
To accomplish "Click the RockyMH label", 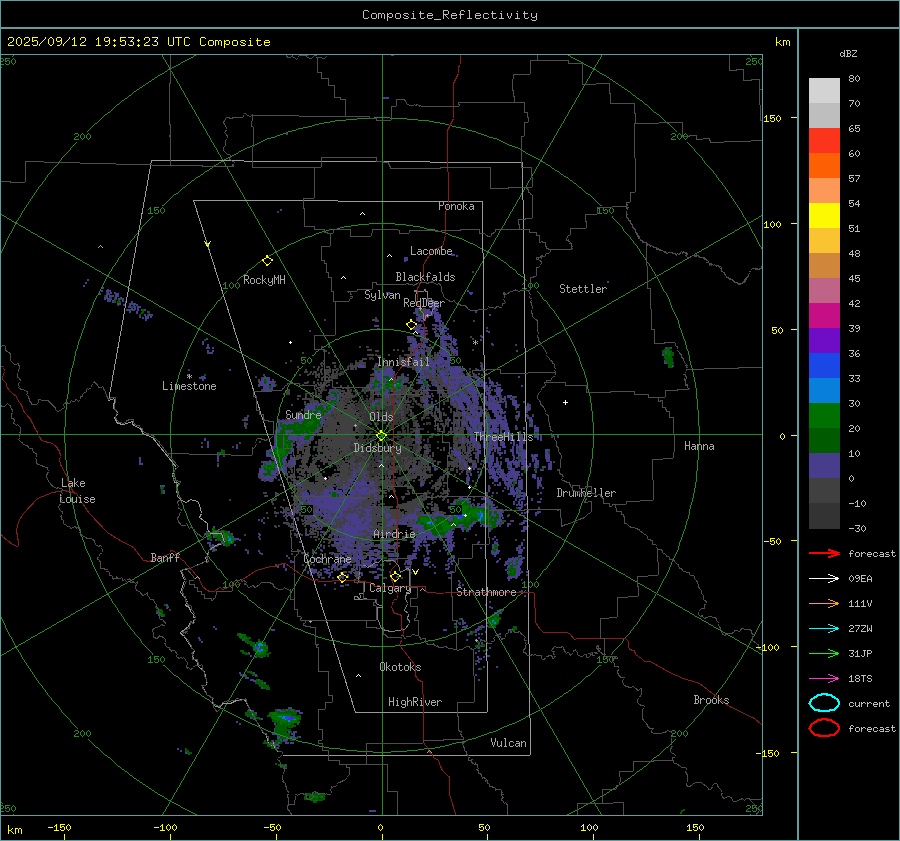I will (264, 280).
